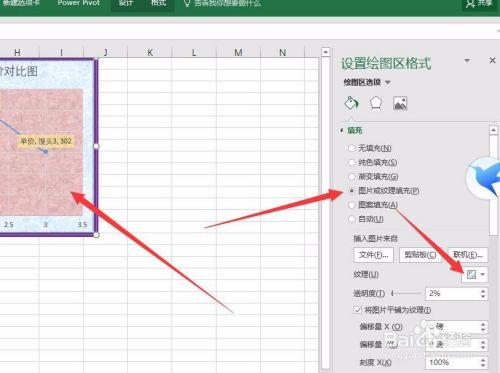Click the 刻度 X(X) field showing 100%
The image size is (500, 373).
452,362
